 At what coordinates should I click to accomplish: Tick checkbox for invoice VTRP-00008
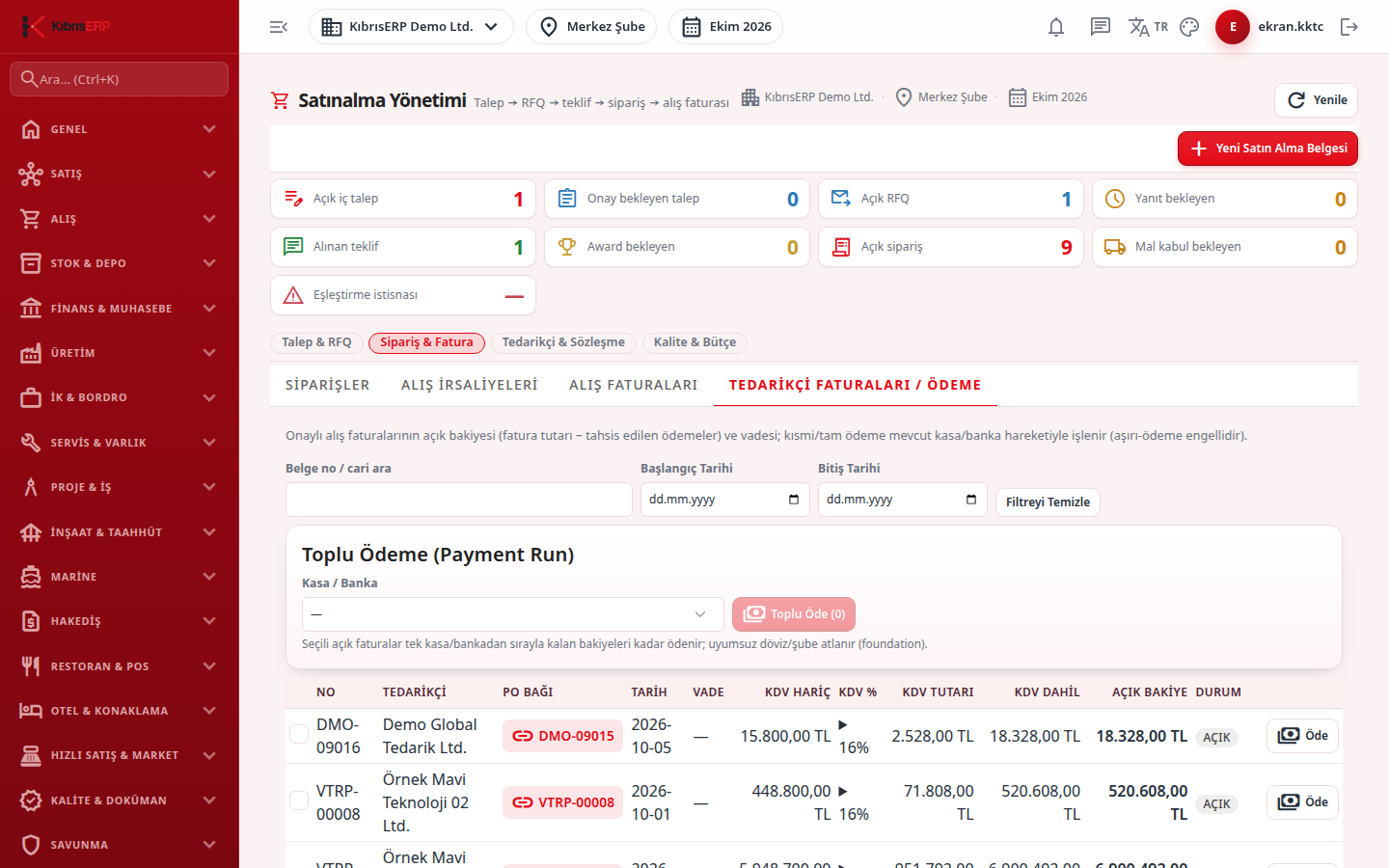(x=299, y=800)
